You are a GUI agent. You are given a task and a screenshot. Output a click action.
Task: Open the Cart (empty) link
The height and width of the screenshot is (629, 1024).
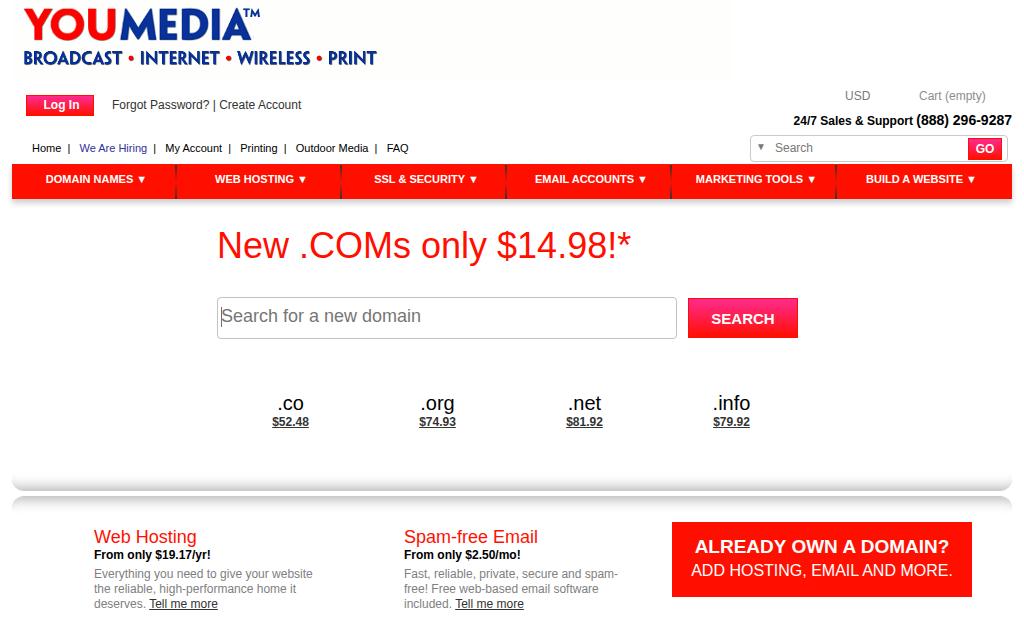(x=952, y=96)
